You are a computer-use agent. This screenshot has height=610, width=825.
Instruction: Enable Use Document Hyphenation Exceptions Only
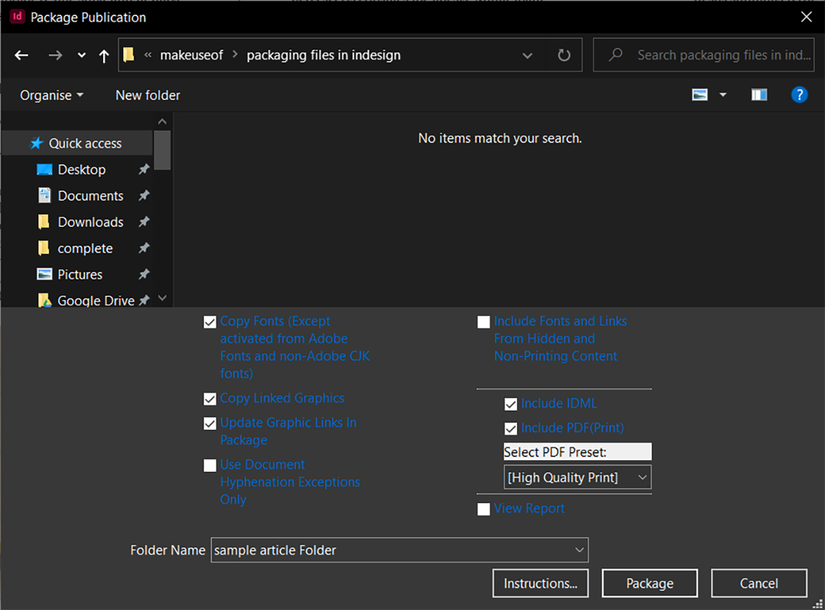point(210,465)
